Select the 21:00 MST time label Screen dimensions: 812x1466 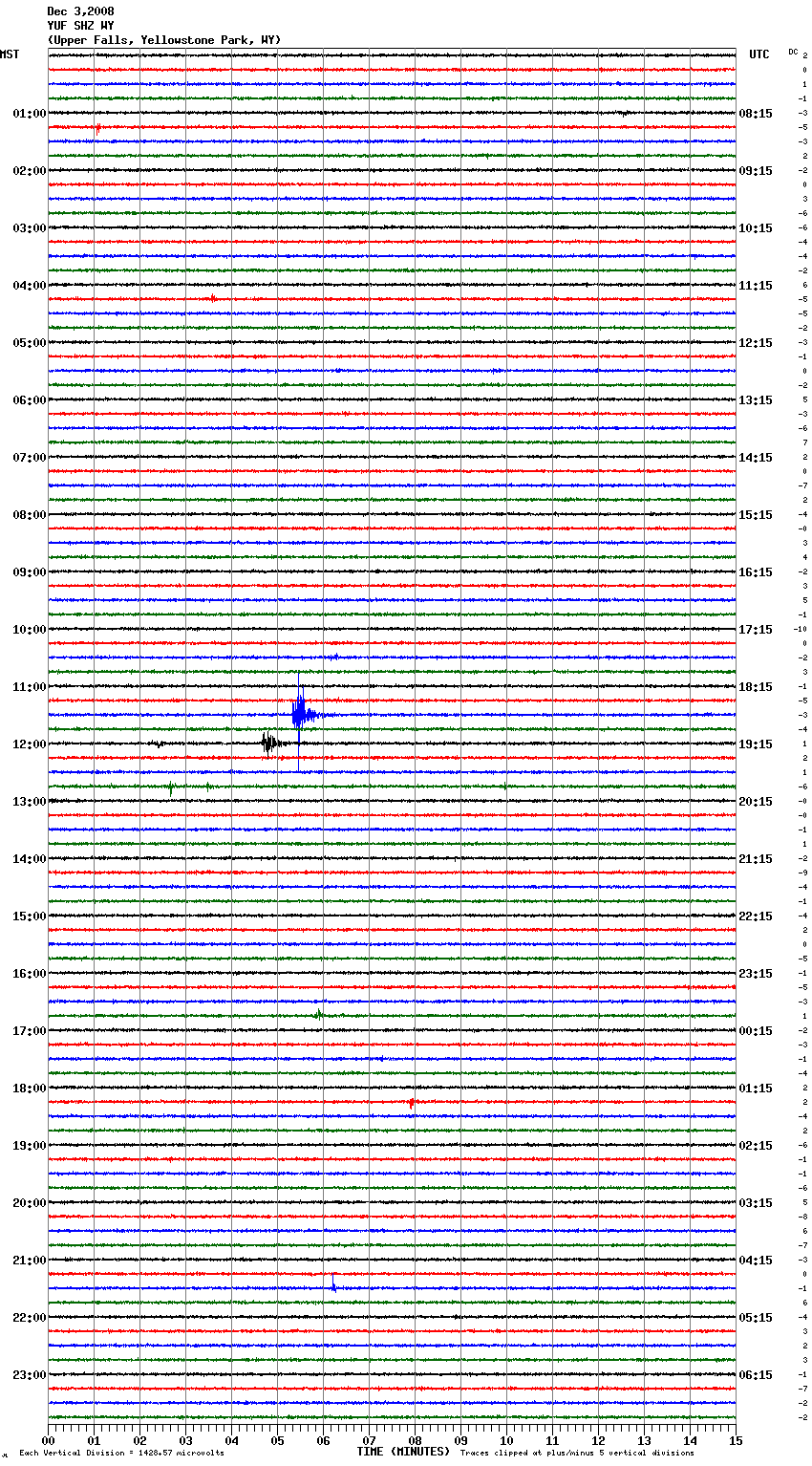pyautogui.click(x=30, y=1261)
